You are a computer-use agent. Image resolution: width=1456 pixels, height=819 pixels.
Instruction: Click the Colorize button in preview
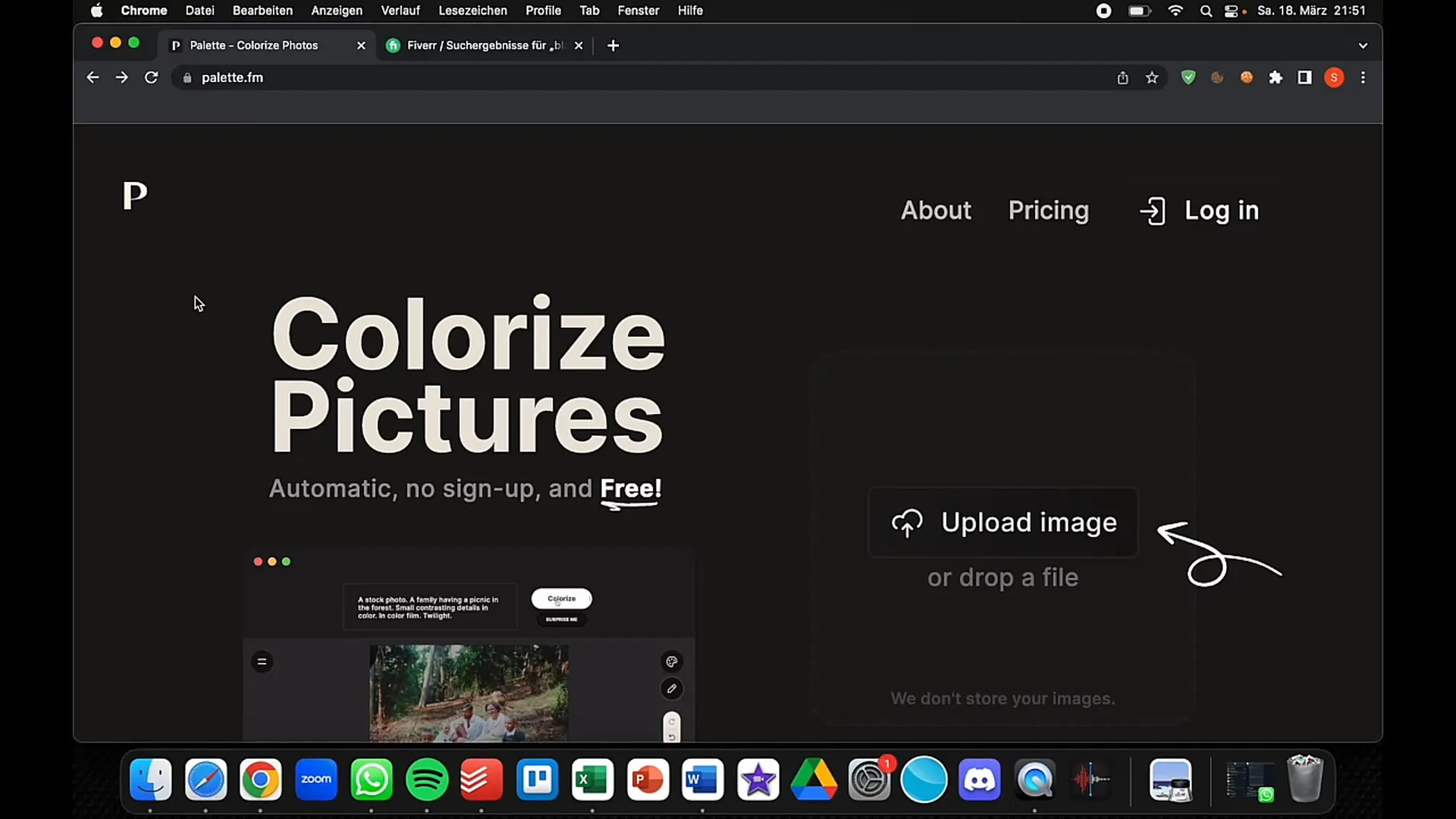coord(562,598)
